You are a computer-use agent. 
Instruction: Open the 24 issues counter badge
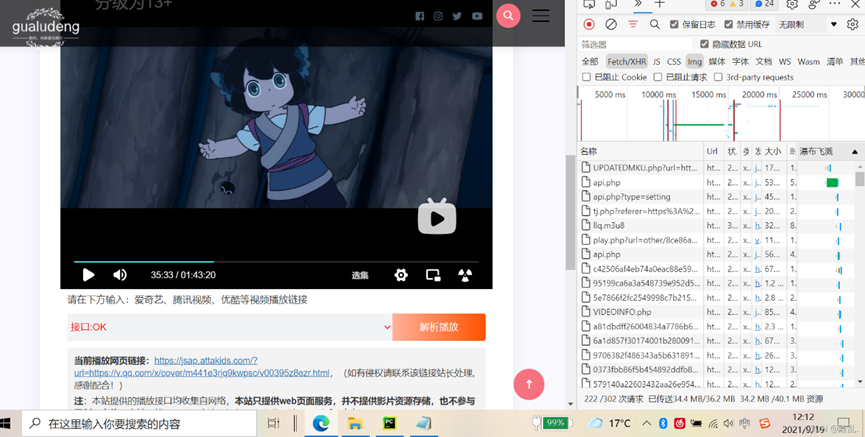[764, 4]
